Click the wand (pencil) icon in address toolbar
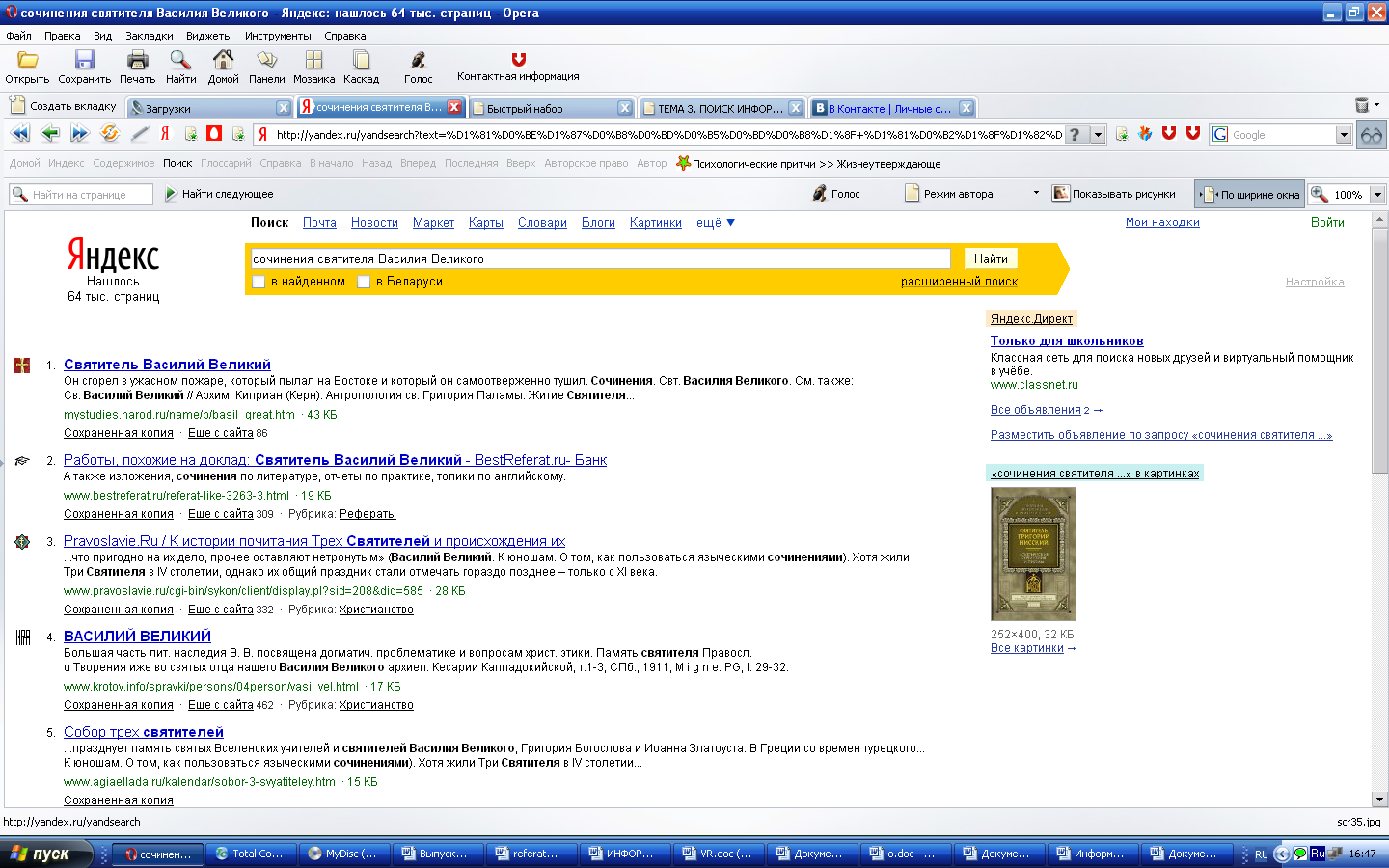Image resolution: width=1389 pixels, height=868 pixels. tap(140, 133)
